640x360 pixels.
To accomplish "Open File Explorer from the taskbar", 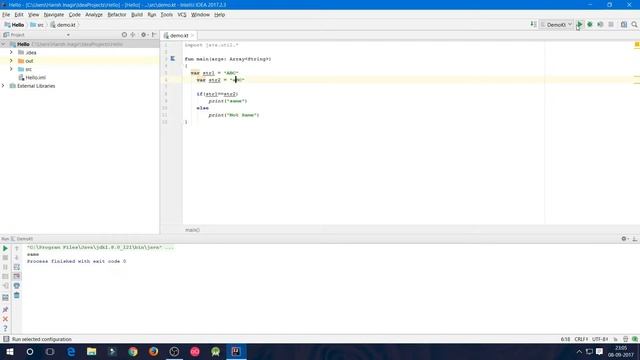I will tap(91, 351).
